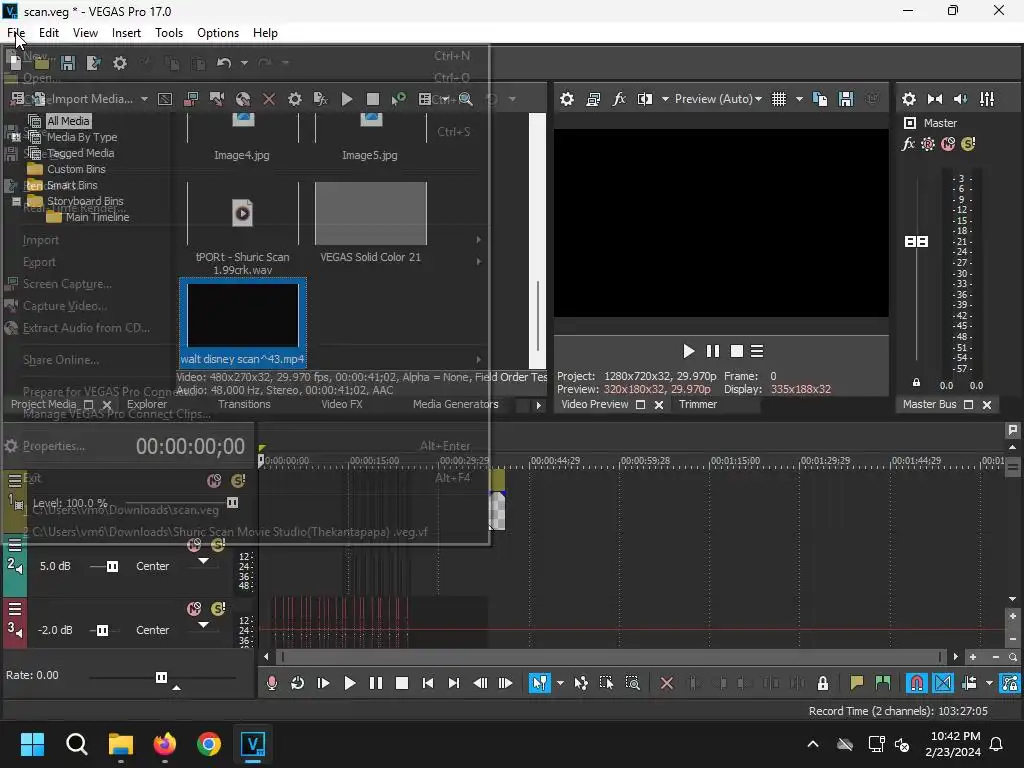Click the Record microphone button in transport
Image resolution: width=1024 pixels, height=768 pixels.
[272, 683]
